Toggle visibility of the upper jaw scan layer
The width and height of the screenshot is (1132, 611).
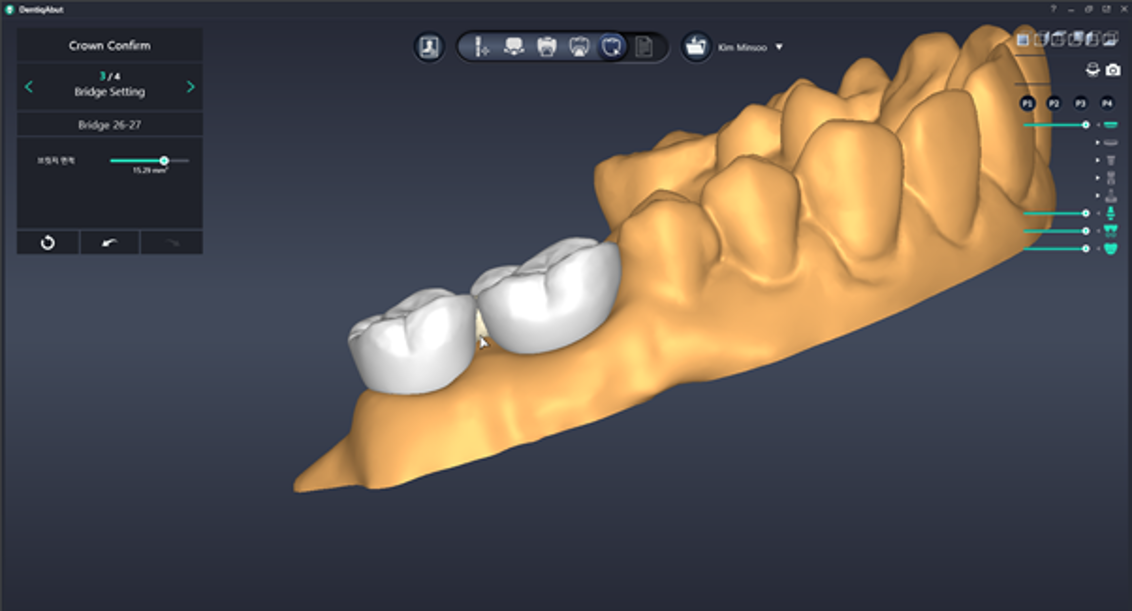[x=1110, y=124]
